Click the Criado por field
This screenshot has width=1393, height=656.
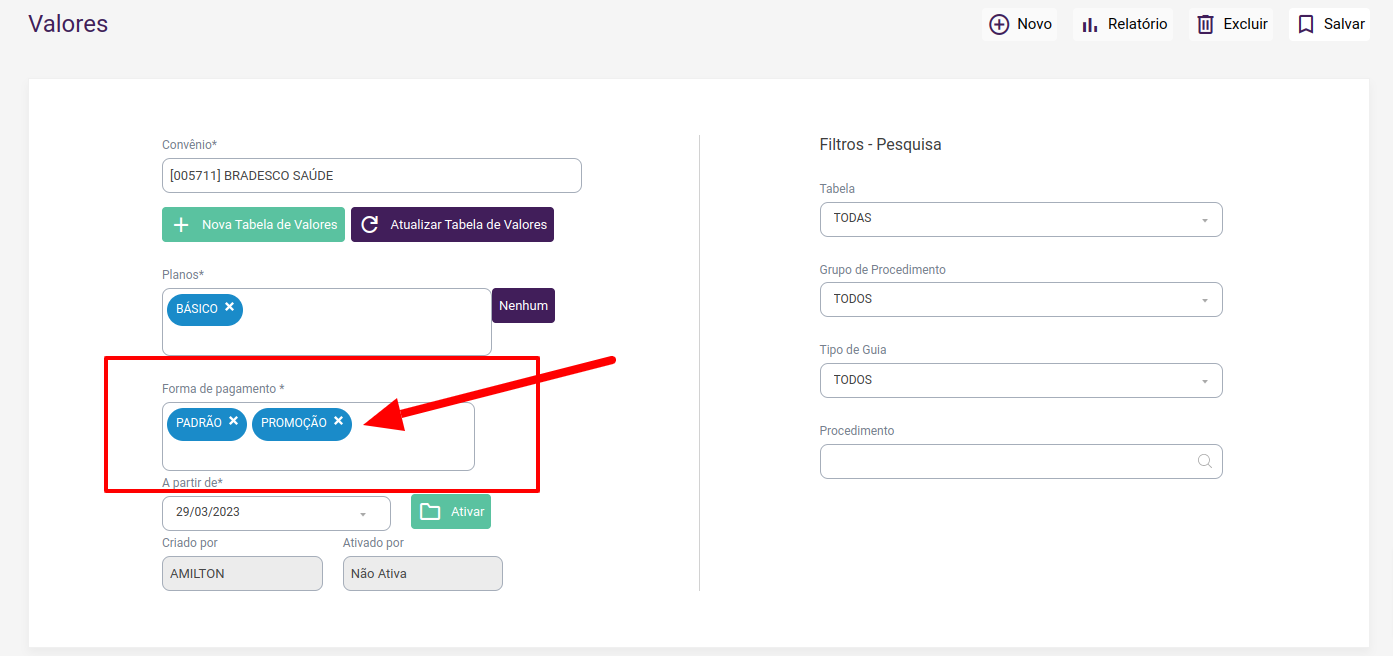tap(242, 574)
